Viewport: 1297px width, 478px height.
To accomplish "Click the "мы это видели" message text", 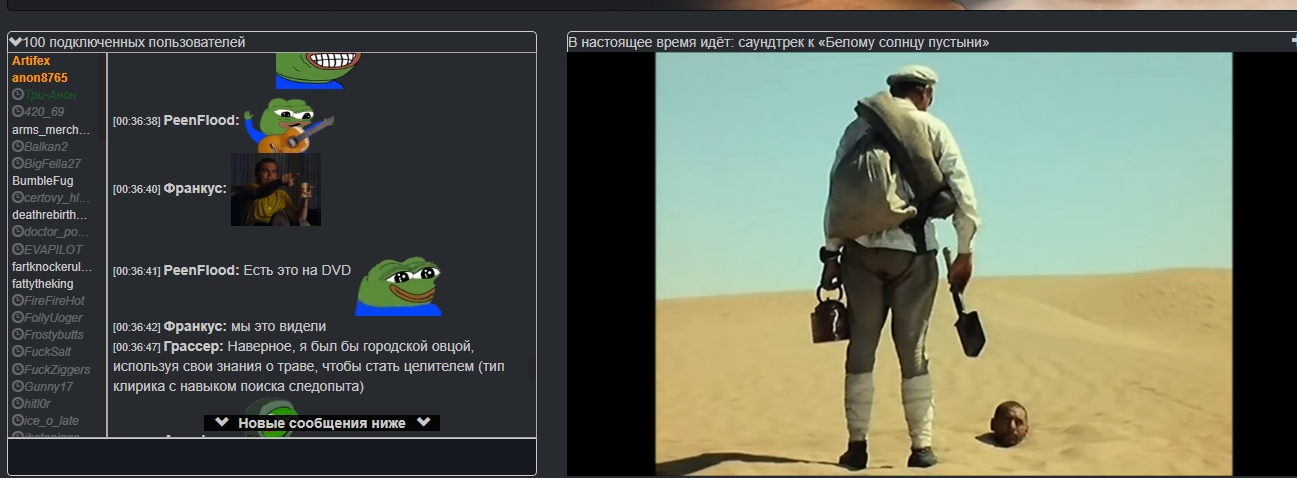I will [x=279, y=326].
